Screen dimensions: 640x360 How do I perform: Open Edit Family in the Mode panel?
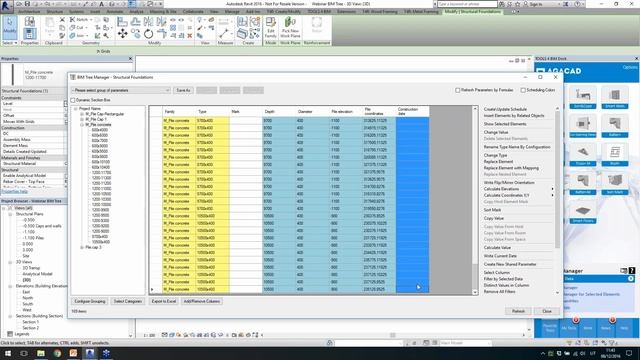click(270, 27)
